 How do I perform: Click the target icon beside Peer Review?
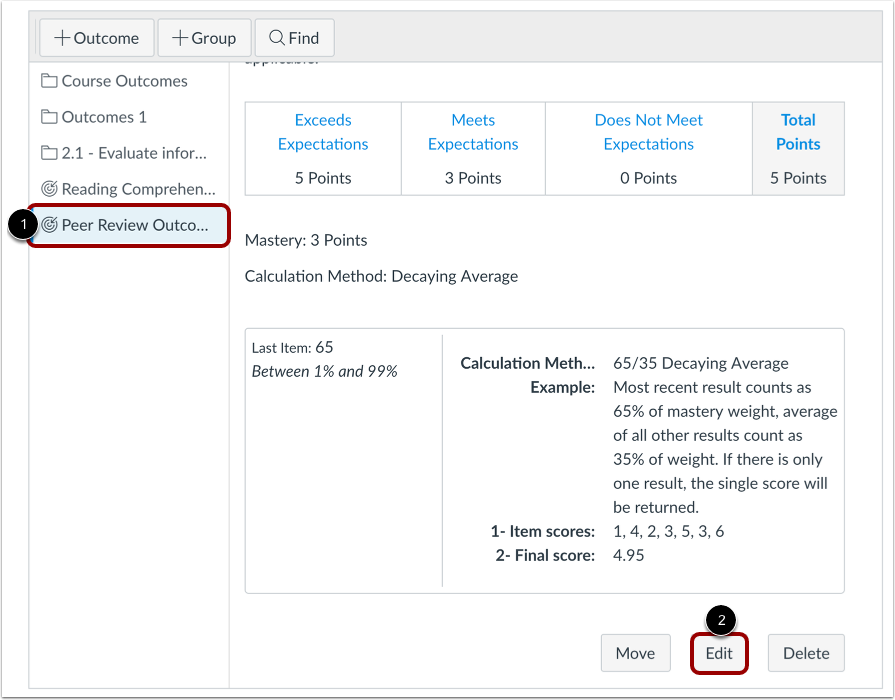[50, 225]
